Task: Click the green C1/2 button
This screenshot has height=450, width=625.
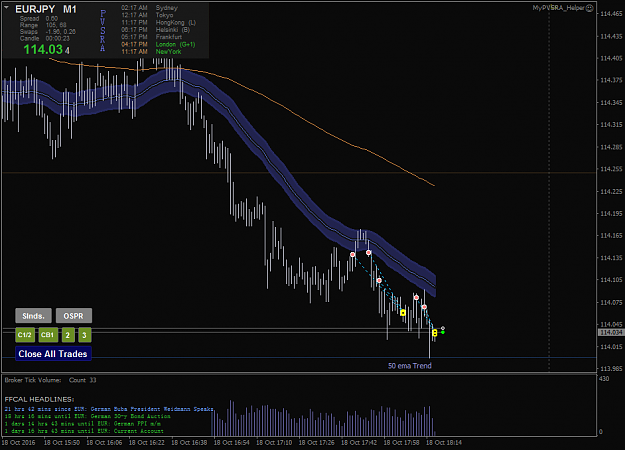Action: (25, 335)
